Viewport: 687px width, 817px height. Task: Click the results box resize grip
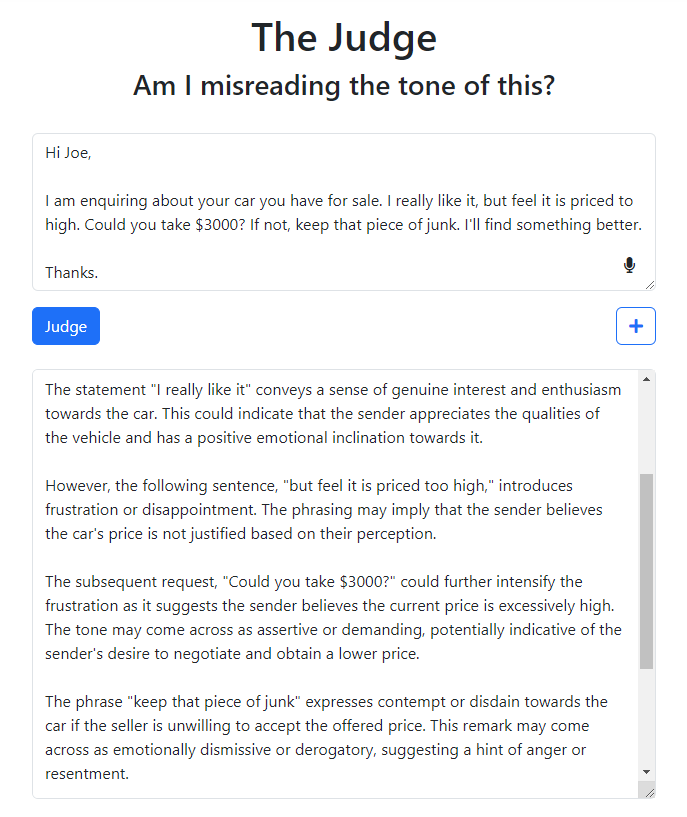649,793
